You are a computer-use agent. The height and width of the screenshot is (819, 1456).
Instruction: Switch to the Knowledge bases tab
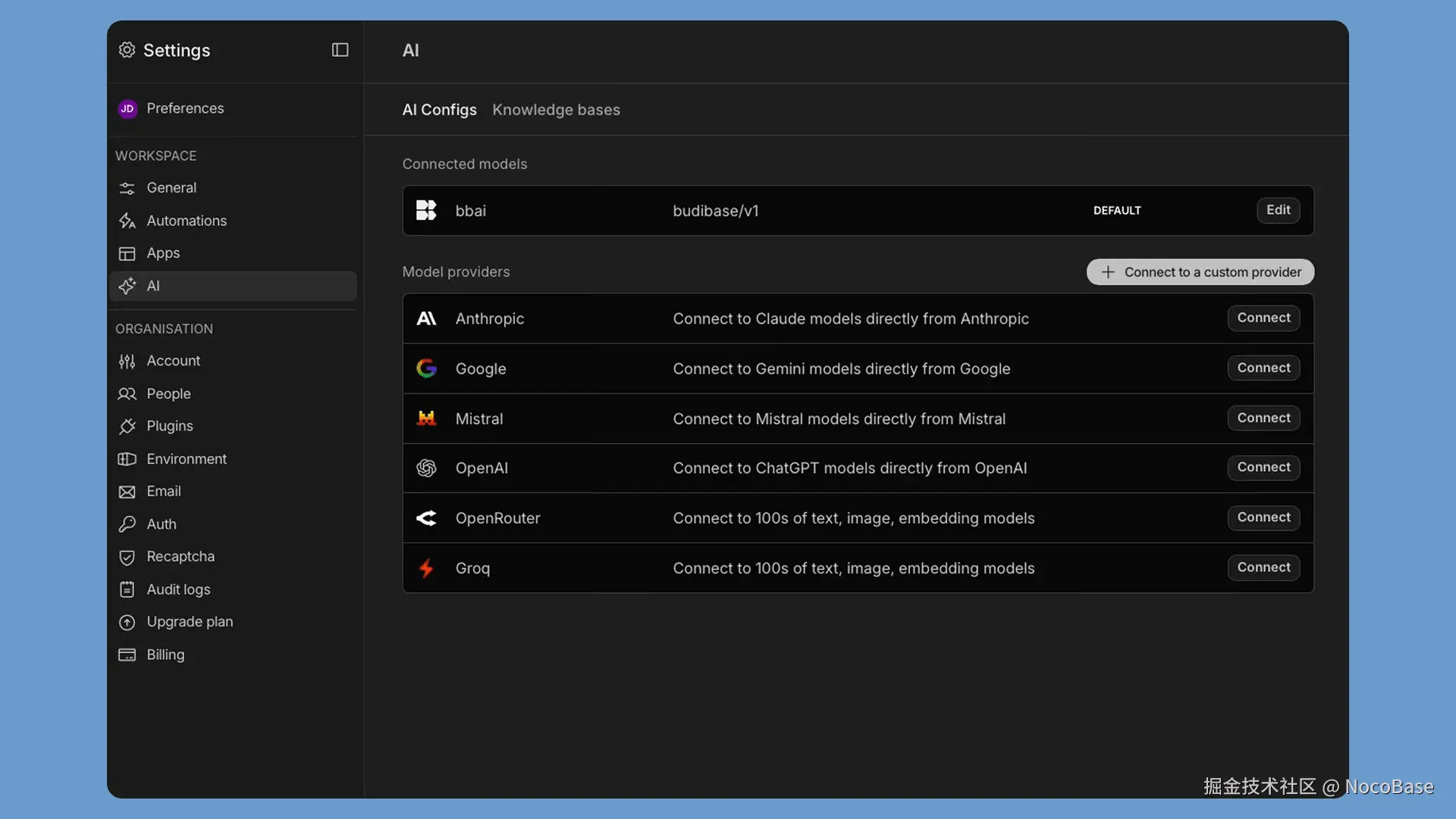556,110
